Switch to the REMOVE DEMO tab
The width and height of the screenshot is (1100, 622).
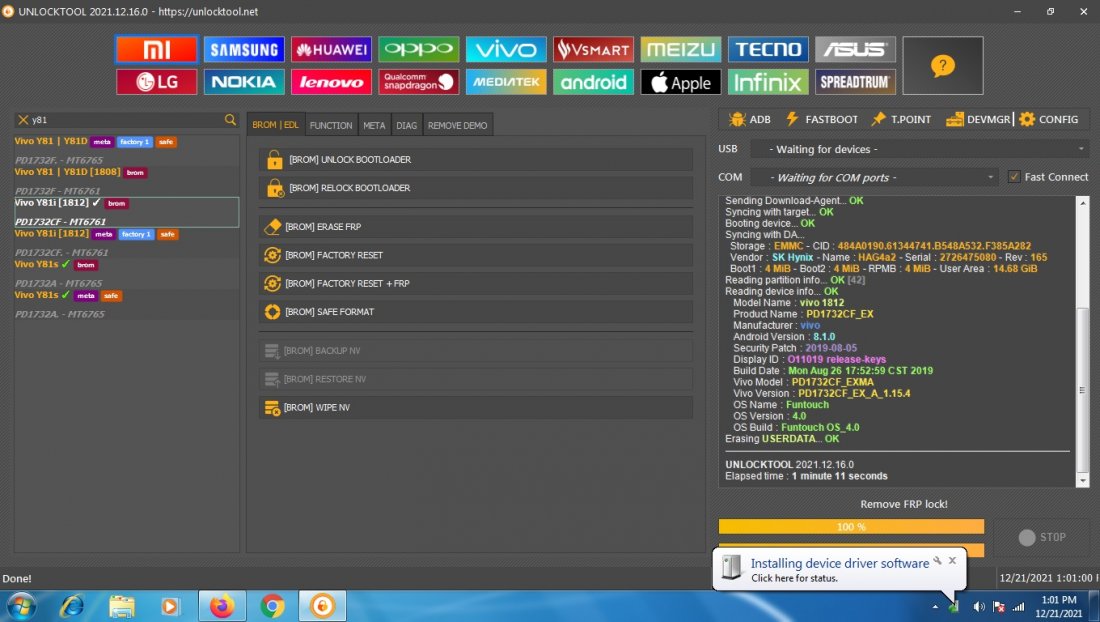click(457, 125)
